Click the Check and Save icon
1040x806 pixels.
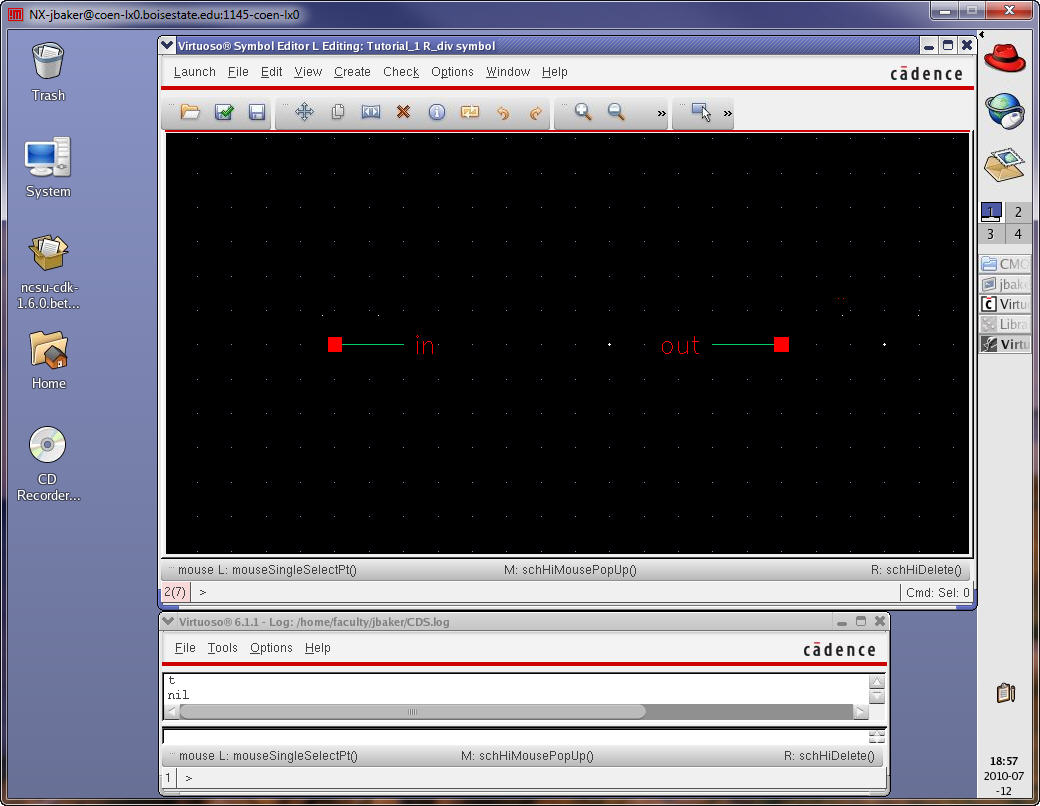pyautogui.click(x=224, y=113)
